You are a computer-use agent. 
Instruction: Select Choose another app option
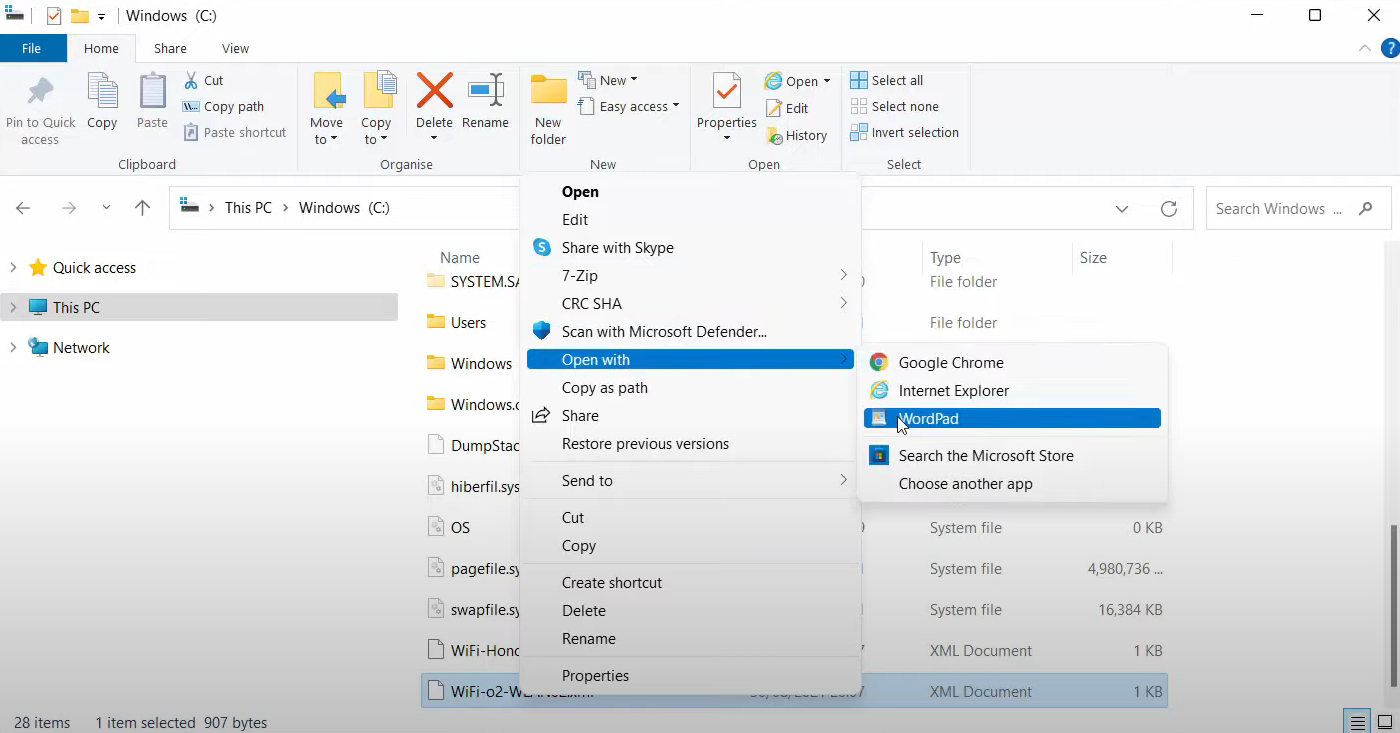(x=965, y=483)
